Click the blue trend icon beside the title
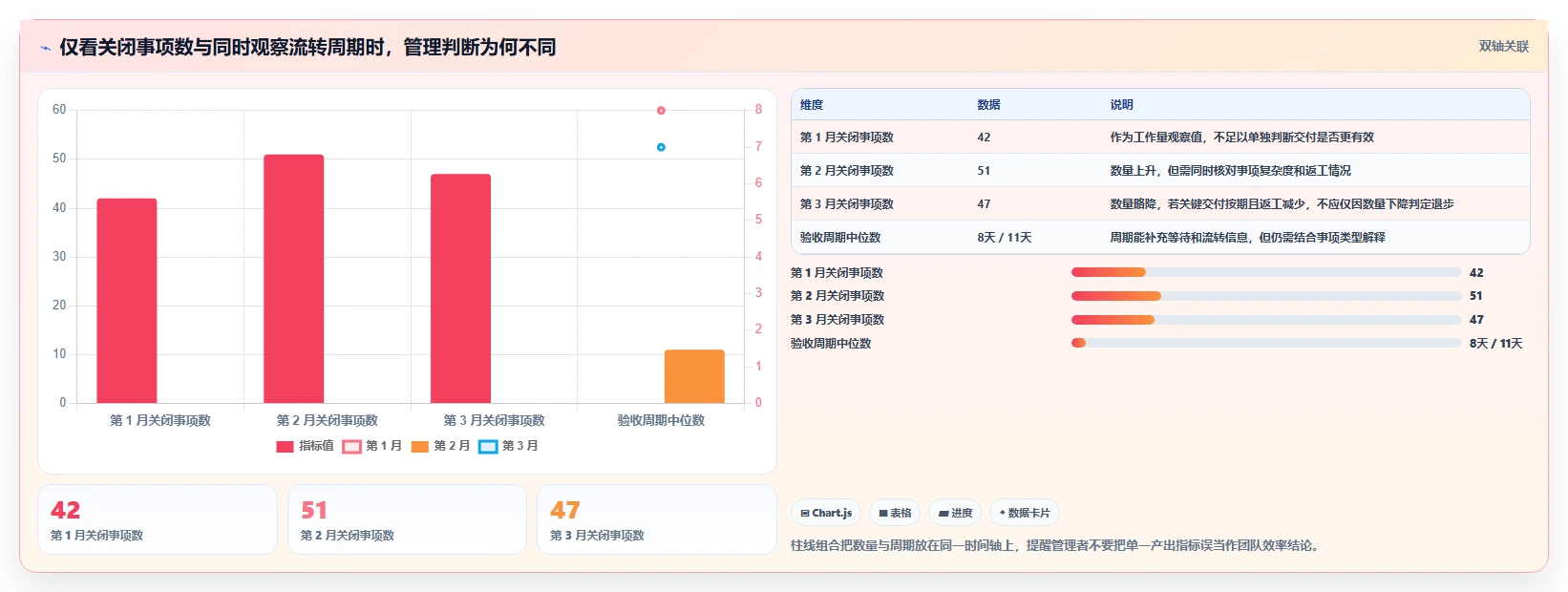The width and height of the screenshot is (1568, 592). point(45,48)
